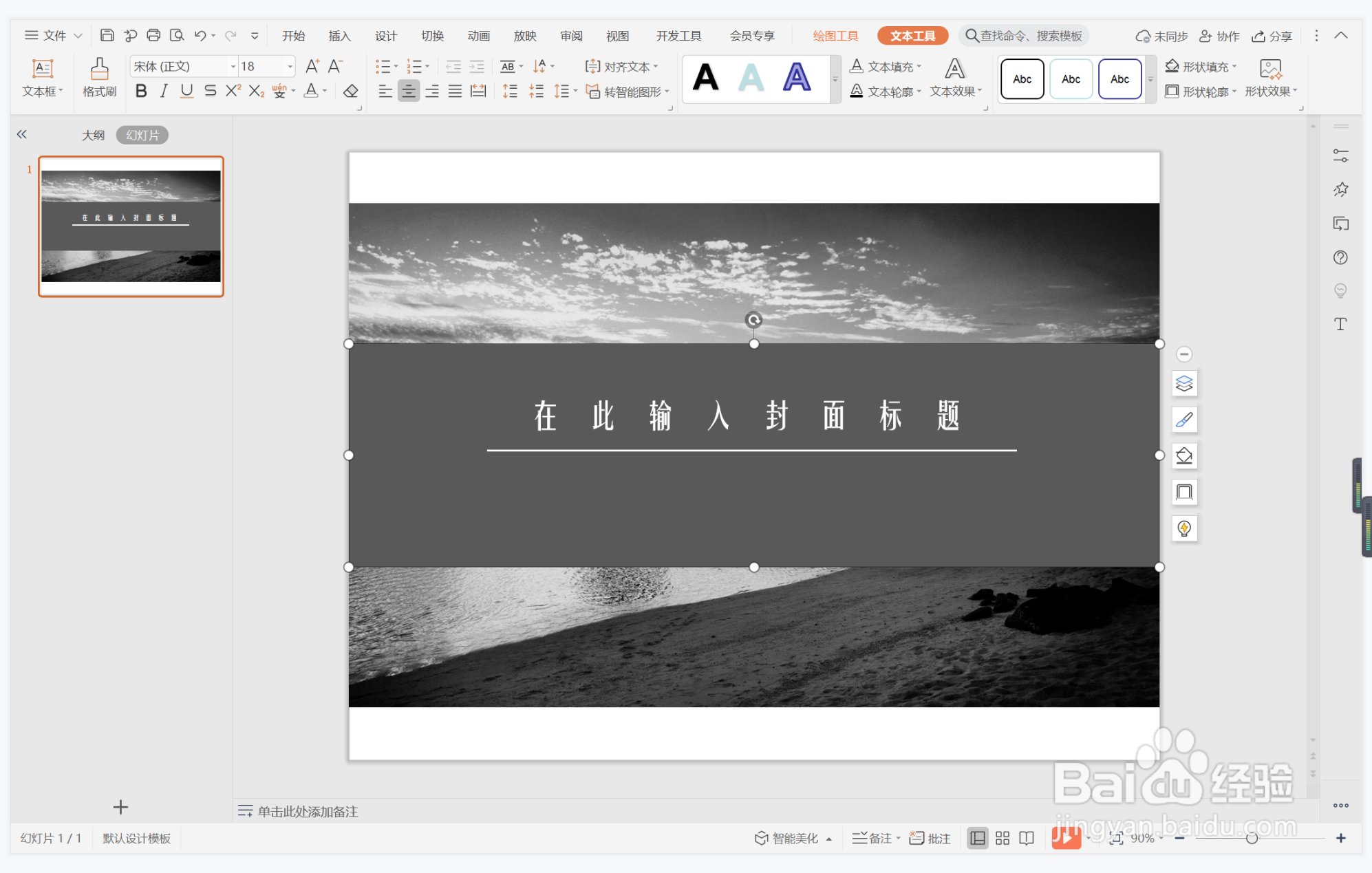Viewport: 1372px width, 873px height.
Task: Enable center text alignment
Action: pyautogui.click(x=409, y=91)
